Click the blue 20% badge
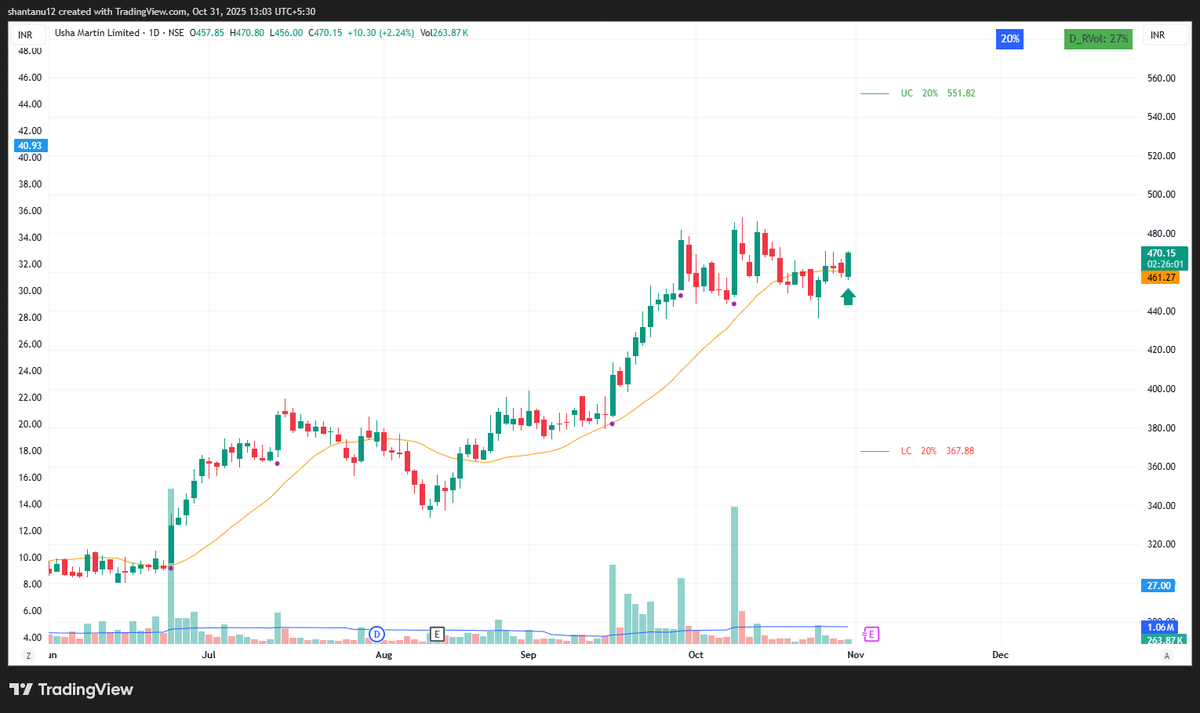This screenshot has width=1200, height=713. (1009, 39)
